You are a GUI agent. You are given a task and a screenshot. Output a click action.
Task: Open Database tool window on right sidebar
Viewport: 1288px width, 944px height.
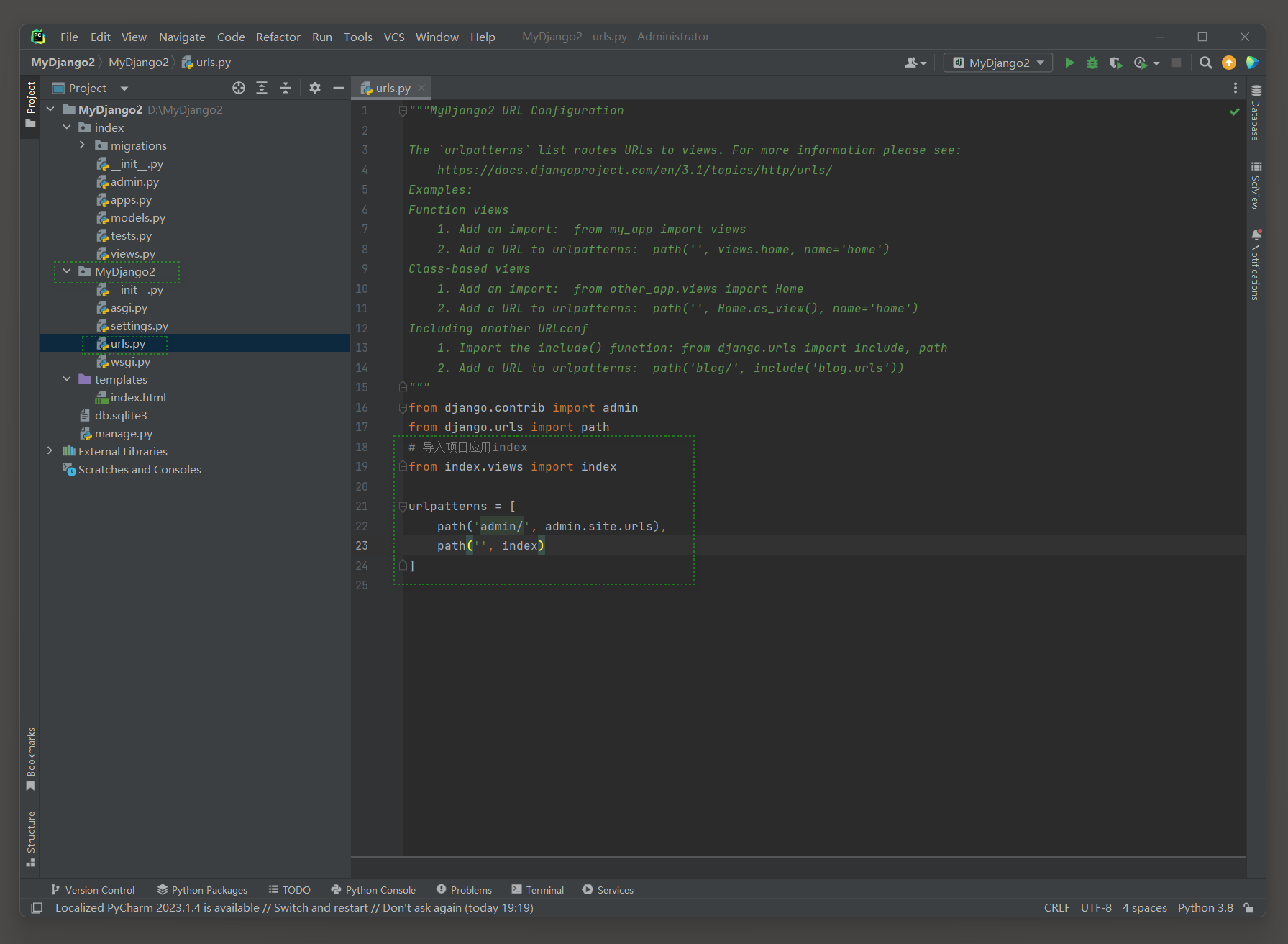(1256, 113)
